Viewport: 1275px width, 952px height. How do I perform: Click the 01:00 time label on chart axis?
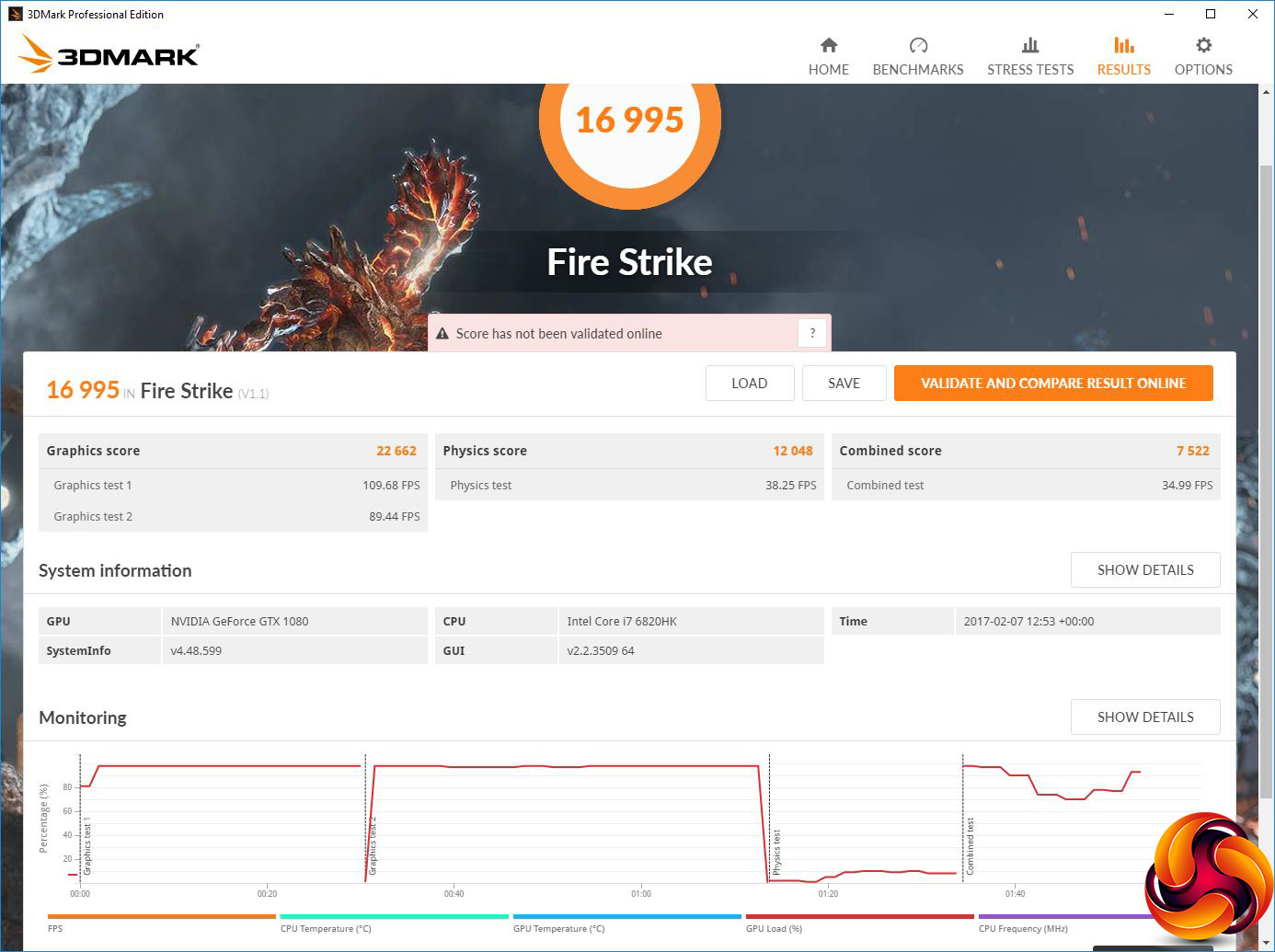click(x=641, y=894)
